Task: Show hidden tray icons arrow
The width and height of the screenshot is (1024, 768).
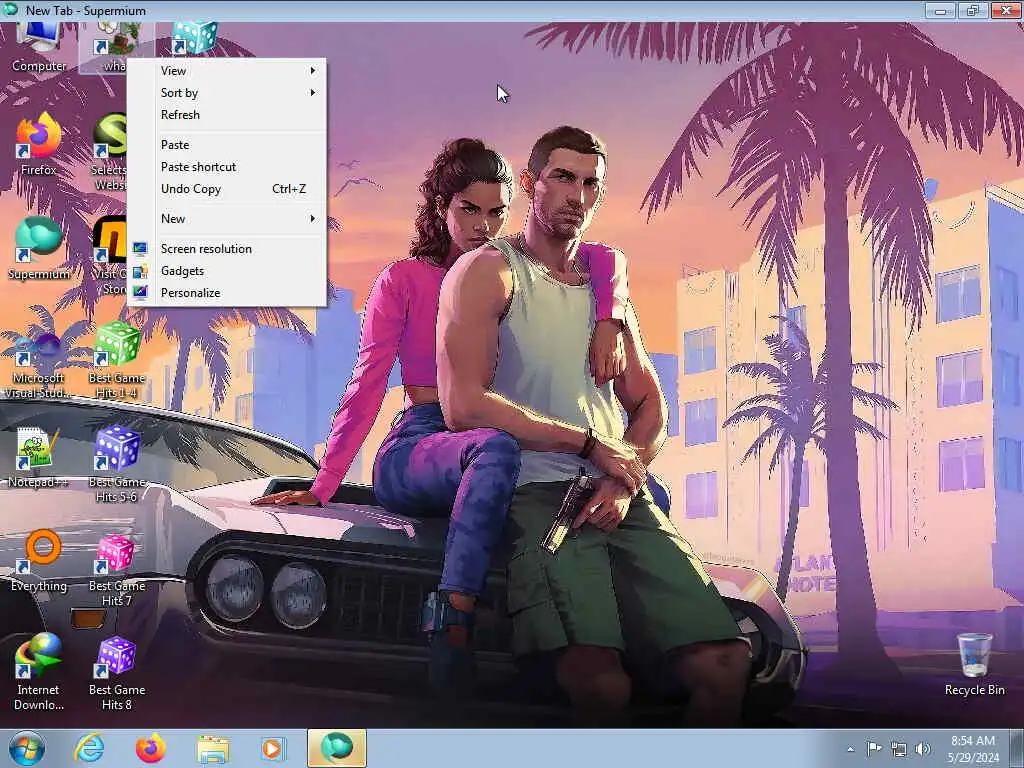Action: [850, 749]
